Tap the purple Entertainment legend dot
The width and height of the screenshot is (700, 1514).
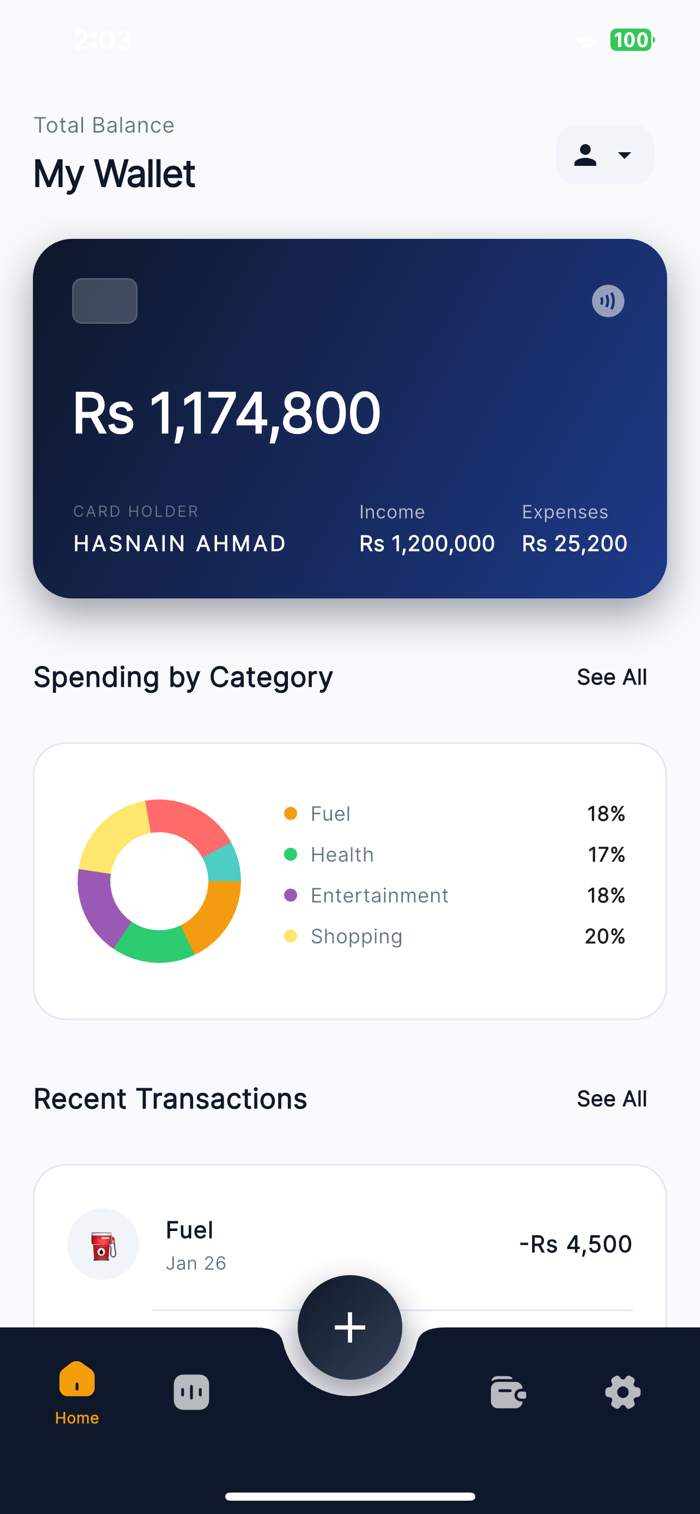click(291, 895)
